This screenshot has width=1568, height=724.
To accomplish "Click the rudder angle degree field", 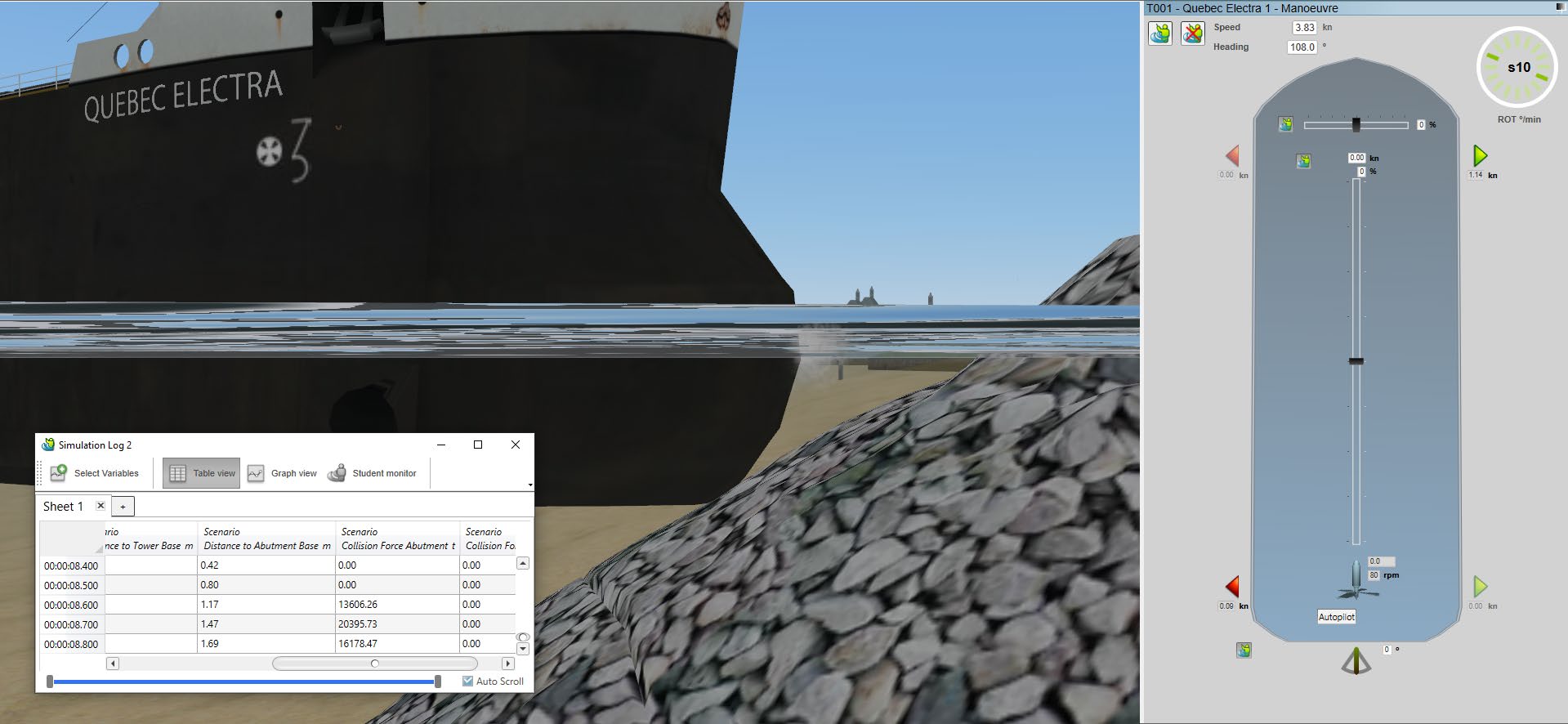I will [1387, 650].
